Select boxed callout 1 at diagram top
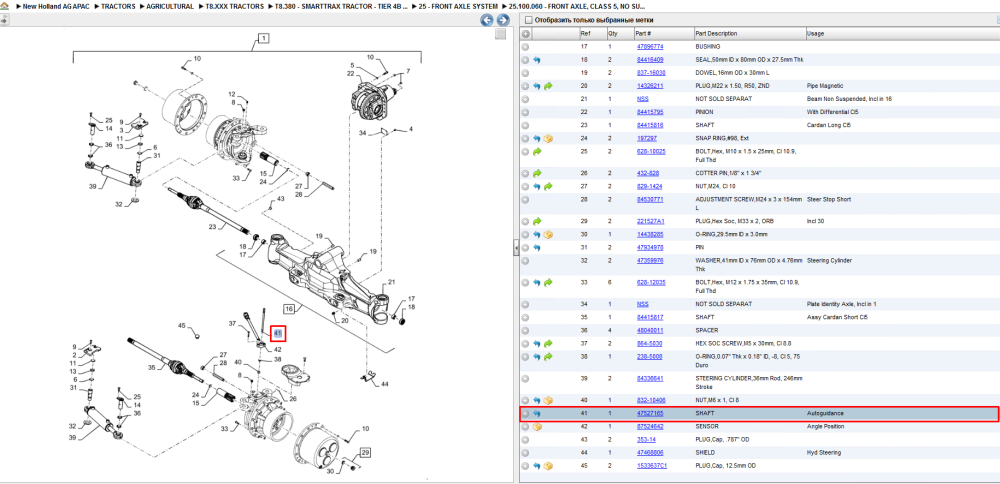Viewport: 1000px width, 484px height. tap(263, 38)
